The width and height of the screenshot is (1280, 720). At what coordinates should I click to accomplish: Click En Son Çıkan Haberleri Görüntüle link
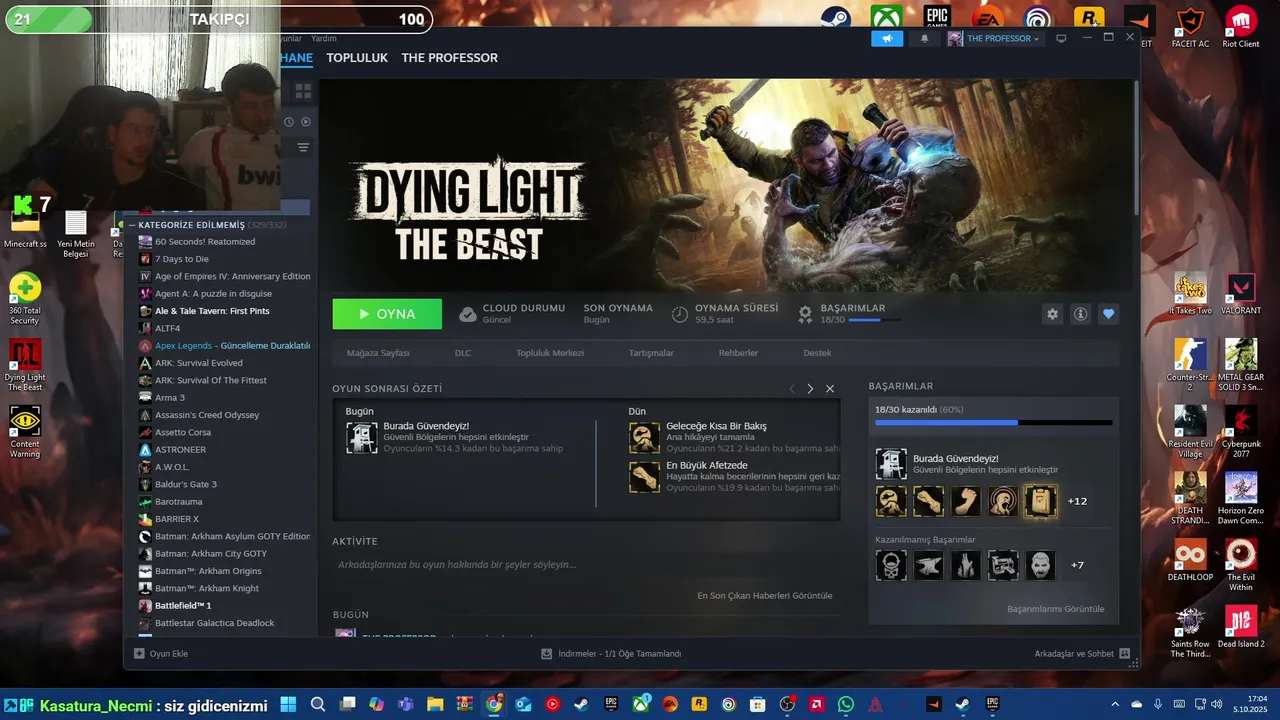click(x=764, y=596)
